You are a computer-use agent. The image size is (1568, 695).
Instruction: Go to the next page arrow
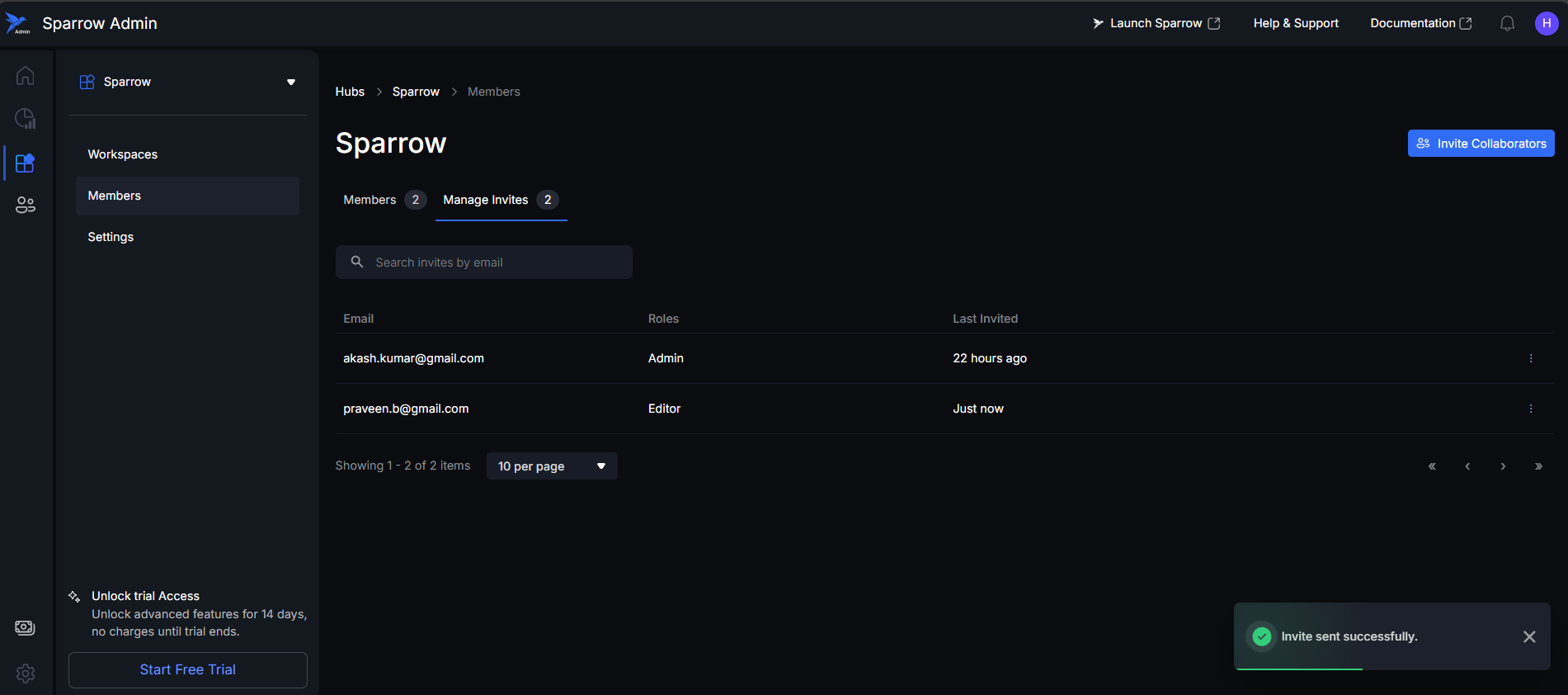1503,466
